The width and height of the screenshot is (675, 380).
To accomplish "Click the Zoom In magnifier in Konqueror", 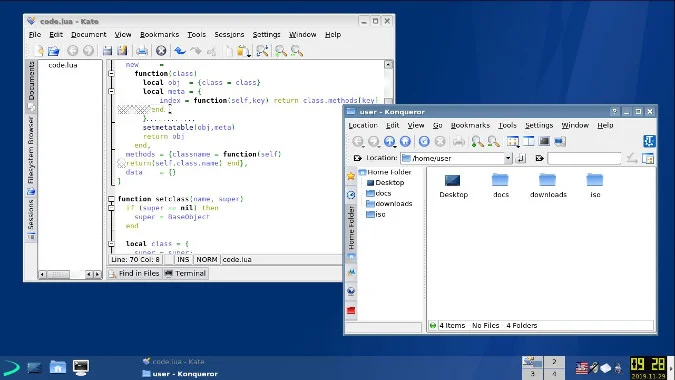I will [477, 141].
